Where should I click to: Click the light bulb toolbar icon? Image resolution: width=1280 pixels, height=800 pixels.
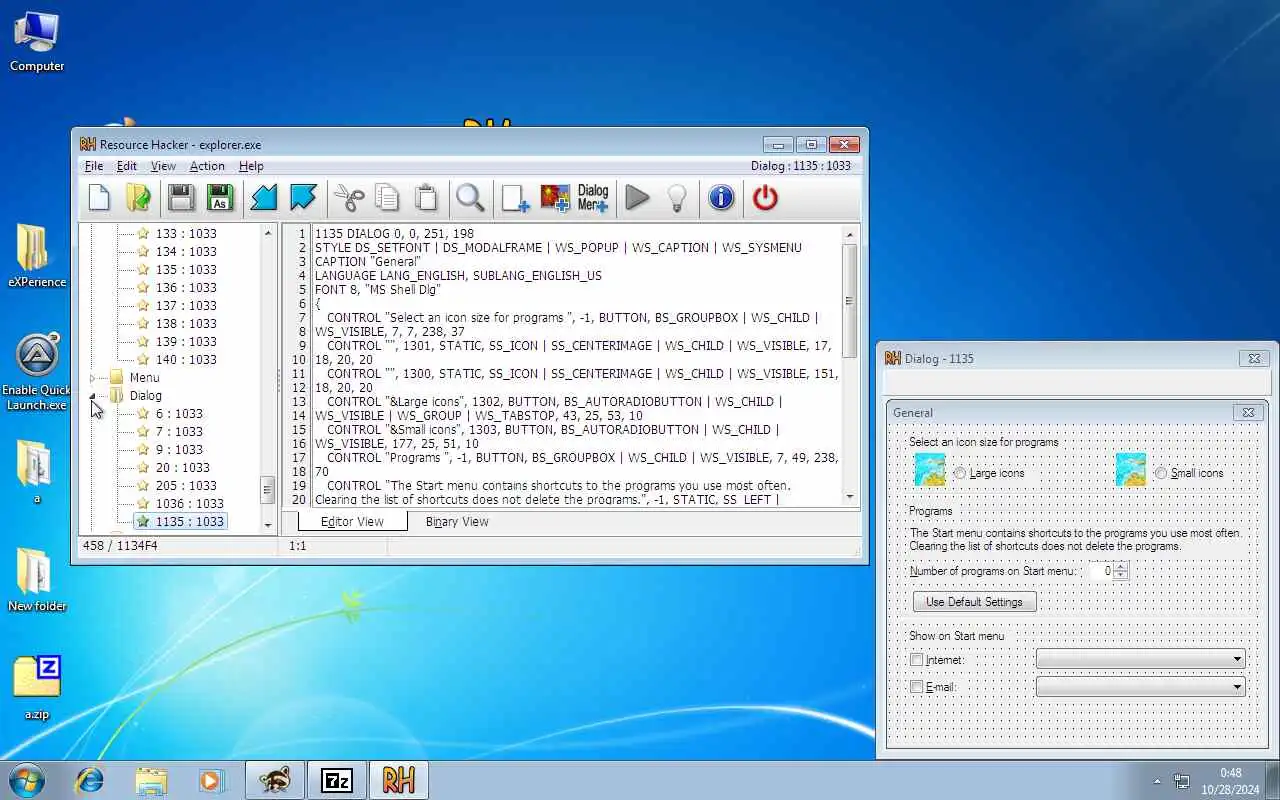677,198
